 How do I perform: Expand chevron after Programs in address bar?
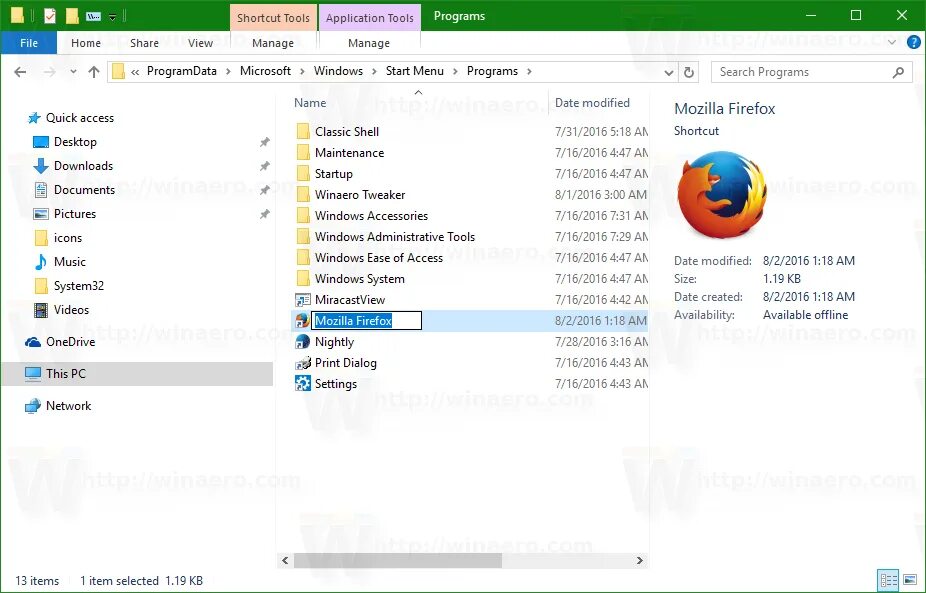(x=529, y=71)
